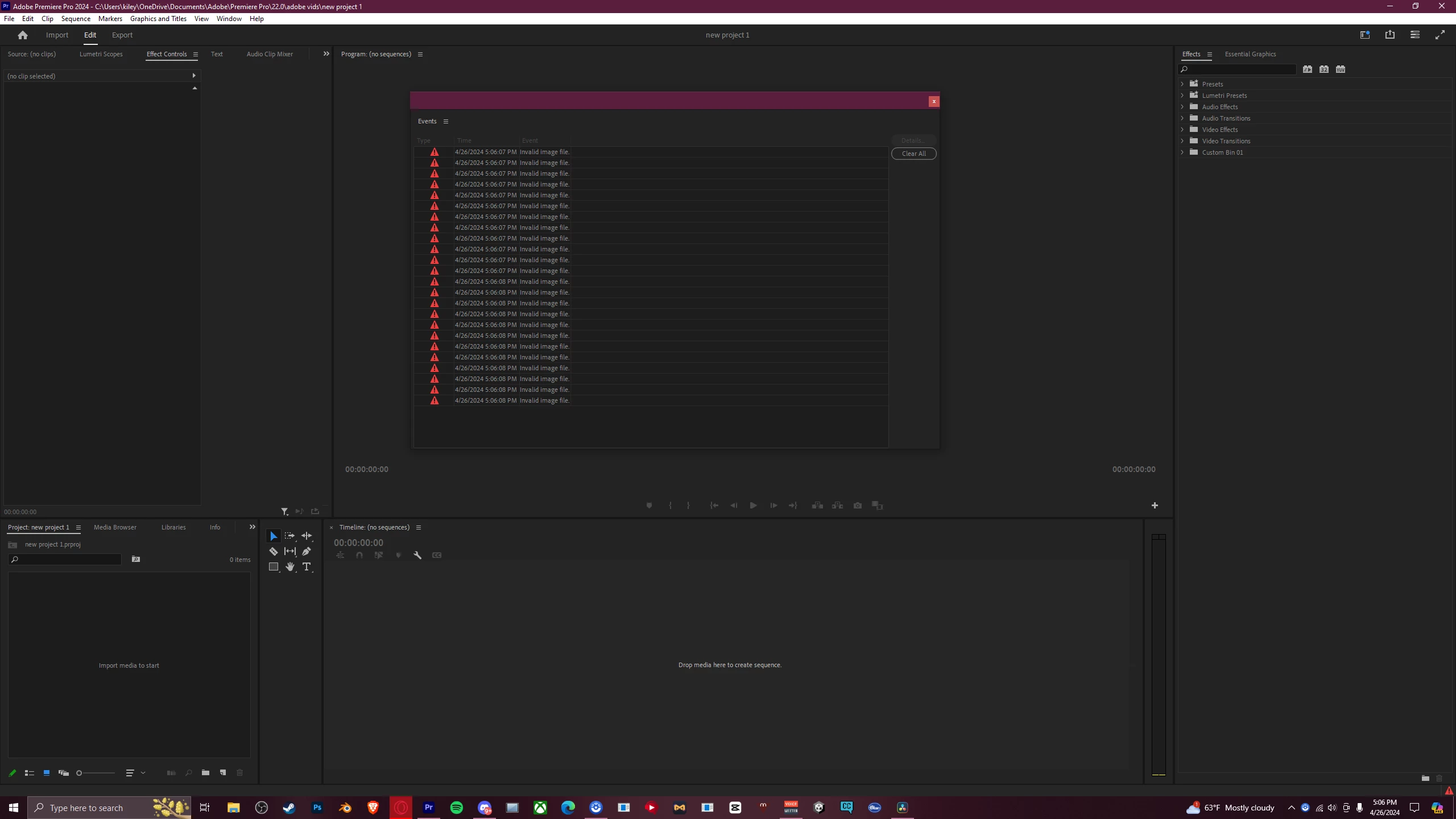Screen dimensions: 1456x819
Task: Select the Pen tool
Action: click(307, 551)
